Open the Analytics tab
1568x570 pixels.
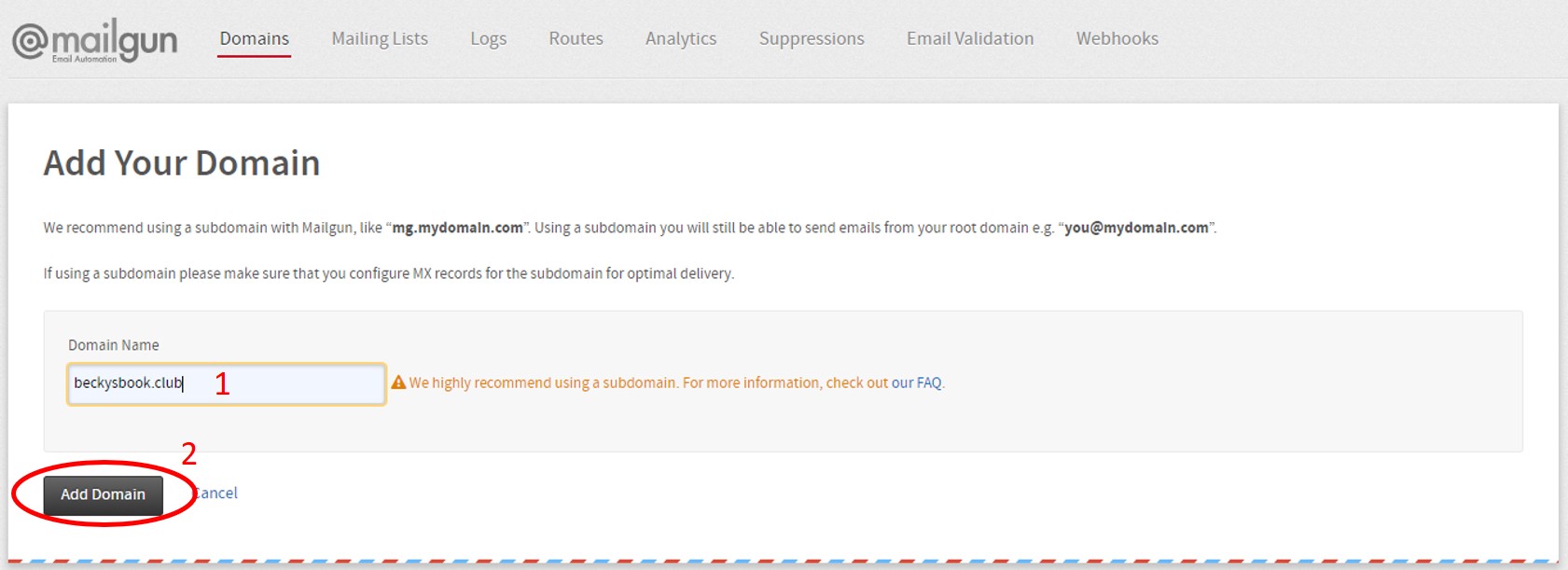(x=681, y=38)
